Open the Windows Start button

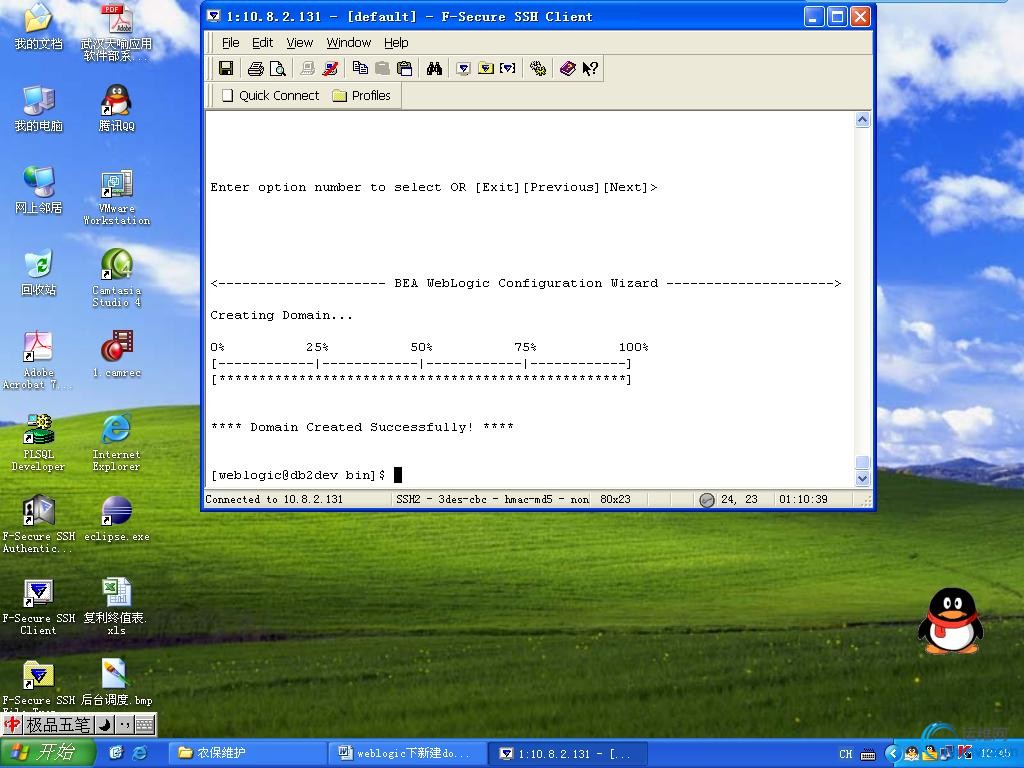coord(47,753)
